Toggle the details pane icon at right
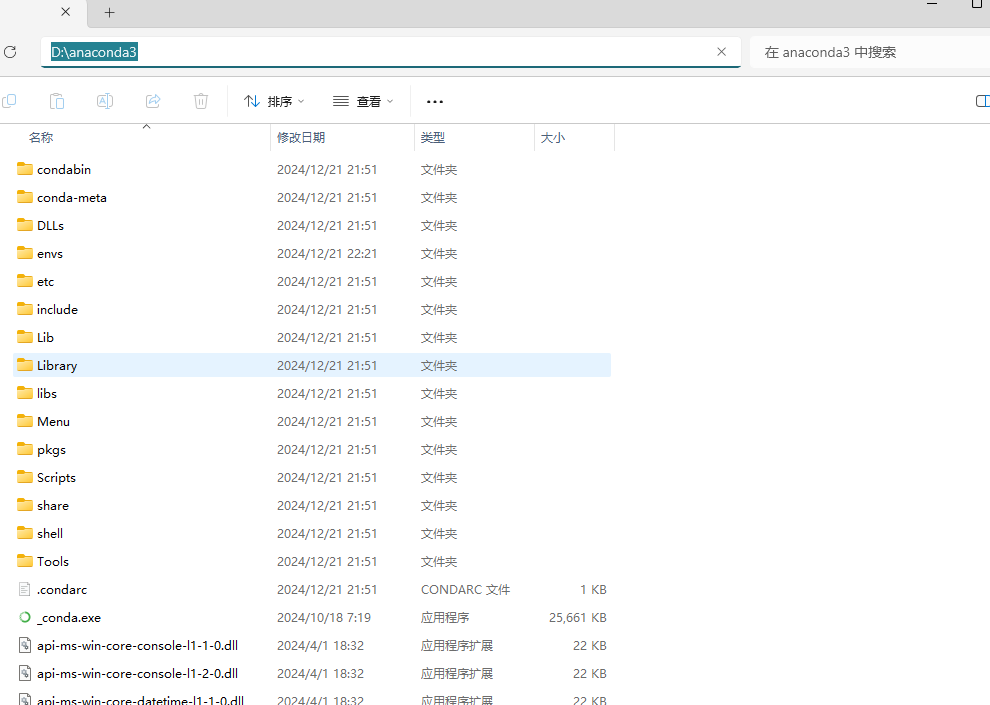This screenshot has height=705, width=990. [982, 101]
